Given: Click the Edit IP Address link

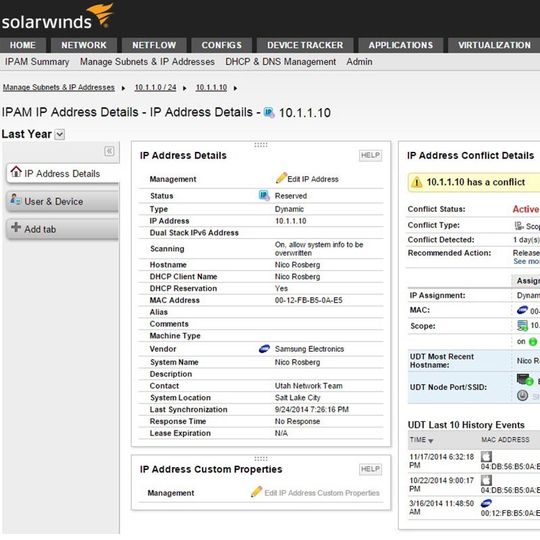Looking at the screenshot, I should point(313,179).
